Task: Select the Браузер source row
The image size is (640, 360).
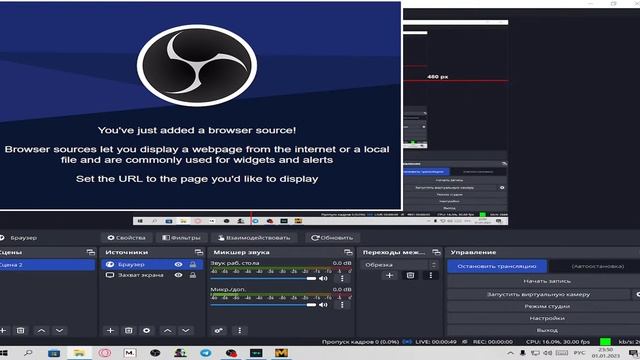Action: point(152,264)
